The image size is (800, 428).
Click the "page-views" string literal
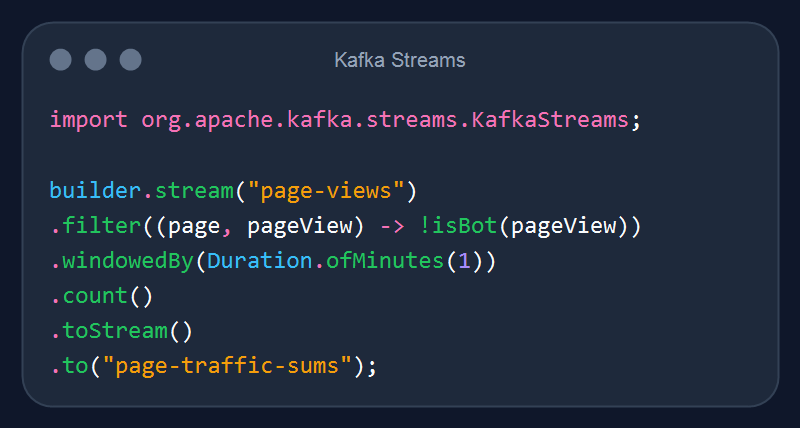point(326,191)
